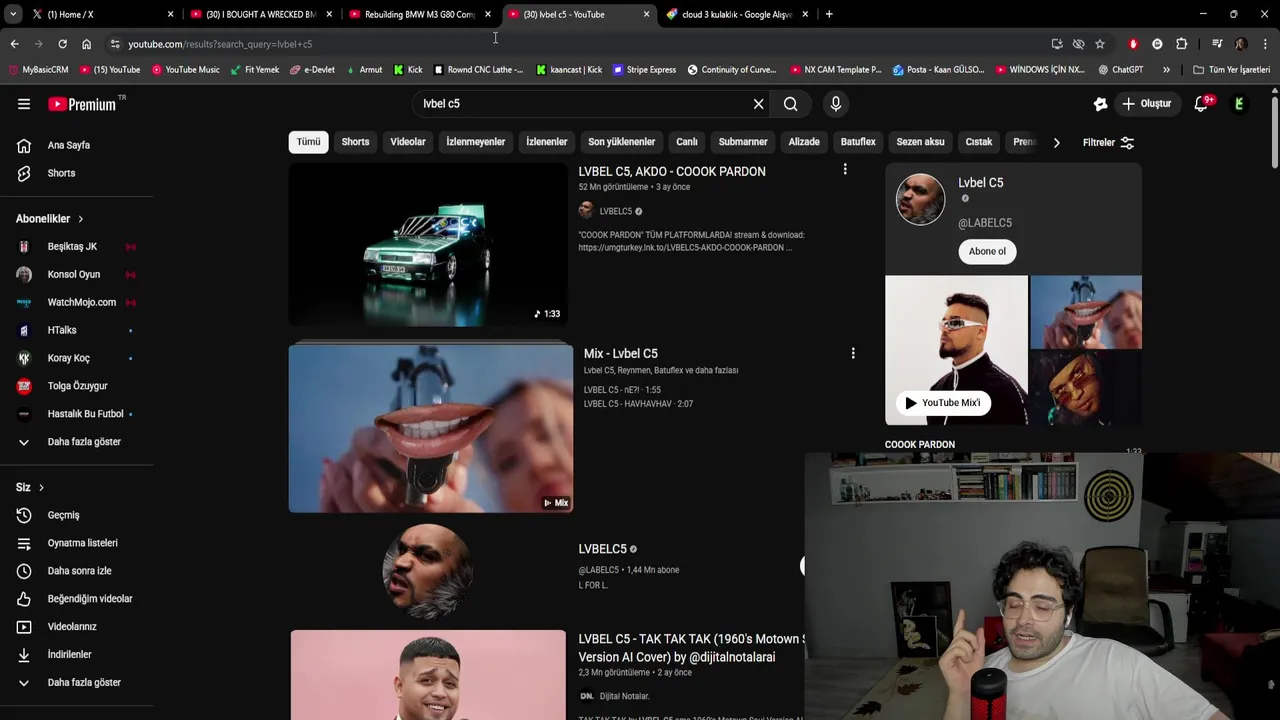Expand hidden bookmarks with double chevron
Screen dimensions: 1280x720
1166,70
